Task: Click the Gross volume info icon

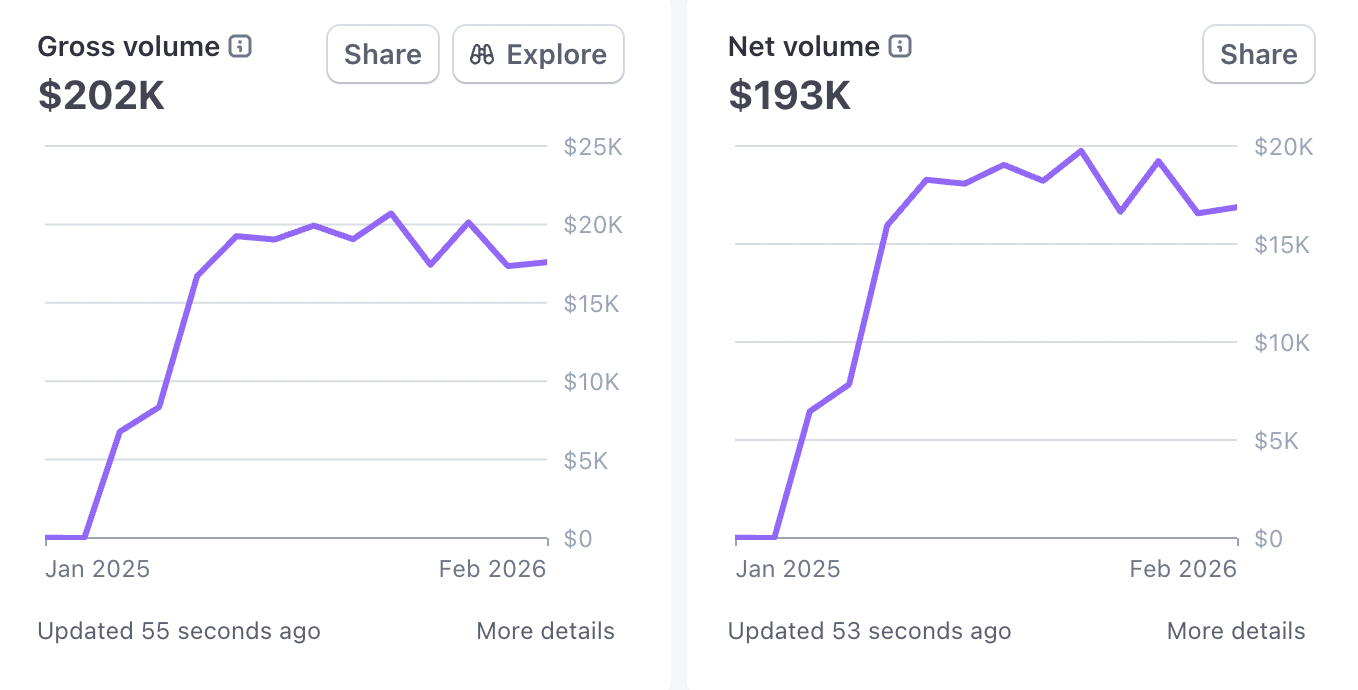Action: (240, 46)
